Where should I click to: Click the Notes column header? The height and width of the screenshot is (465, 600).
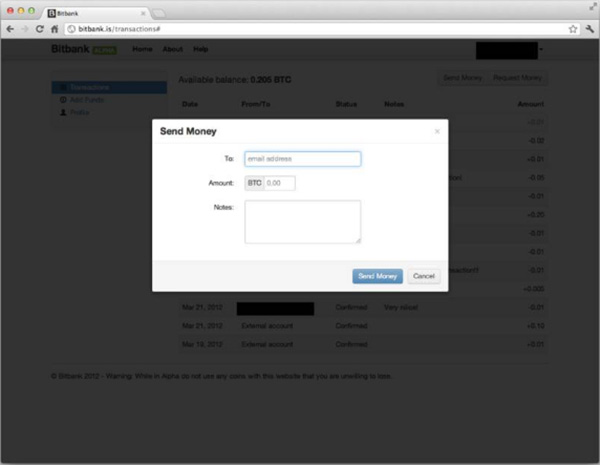pyautogui.click(x=394, y=104)
